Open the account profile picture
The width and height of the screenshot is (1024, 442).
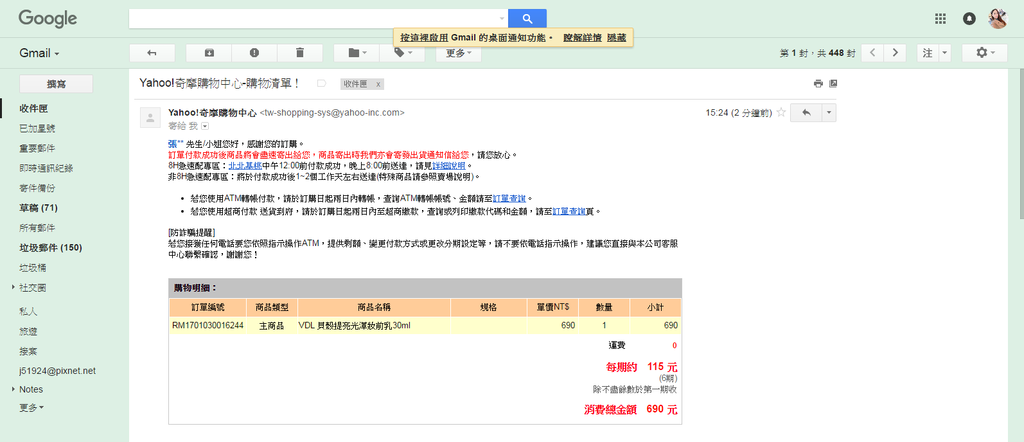998,19
